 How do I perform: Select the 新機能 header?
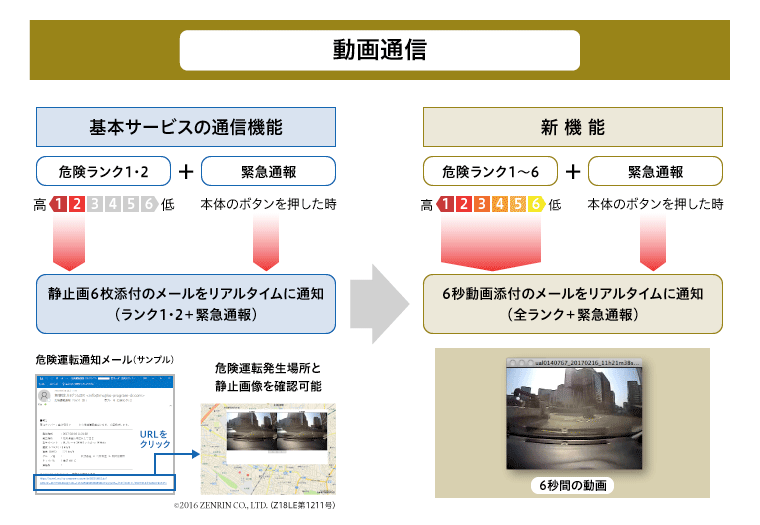point(572,128)
